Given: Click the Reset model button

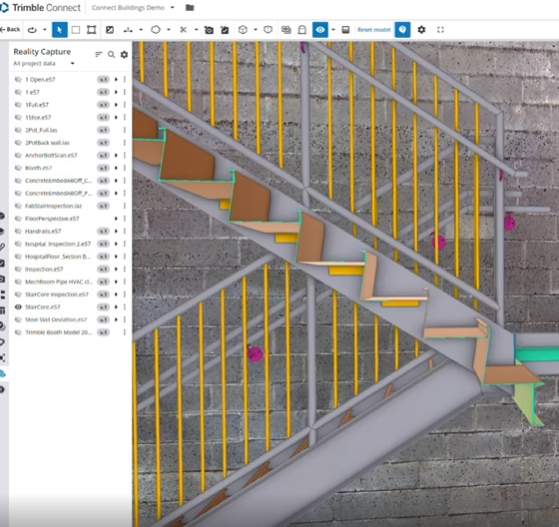Looking at the screenshot, I should (x=374, y=30).
